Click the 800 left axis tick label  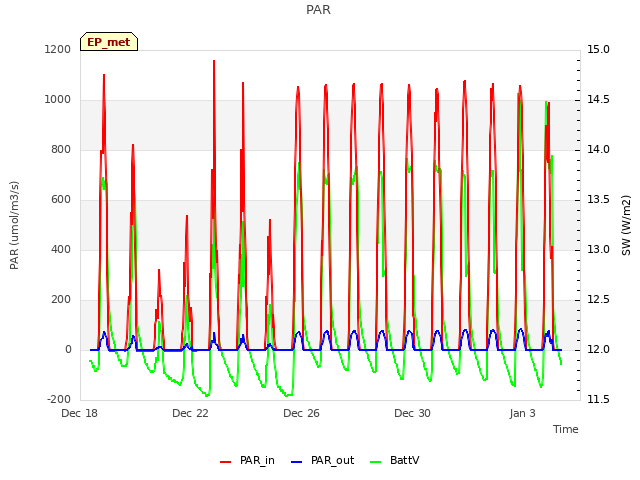[61, 149]
